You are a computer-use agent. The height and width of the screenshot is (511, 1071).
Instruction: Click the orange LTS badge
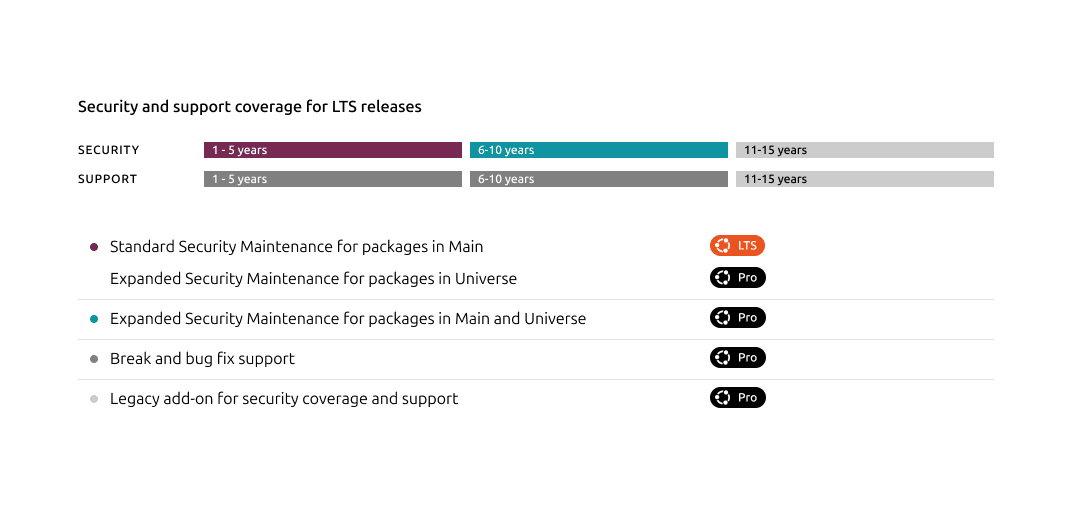(737, 246)
